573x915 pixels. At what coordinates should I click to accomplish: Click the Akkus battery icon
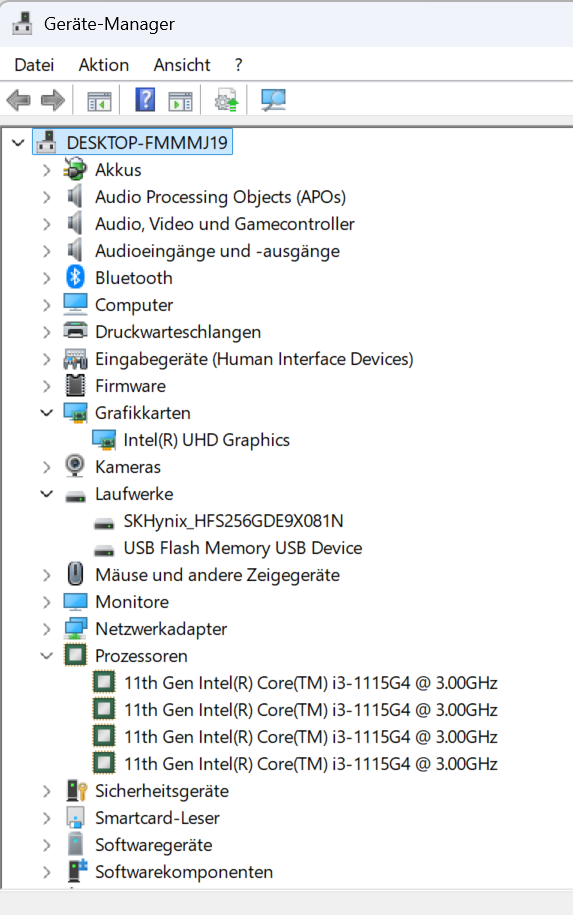click(x=75, y=170)
